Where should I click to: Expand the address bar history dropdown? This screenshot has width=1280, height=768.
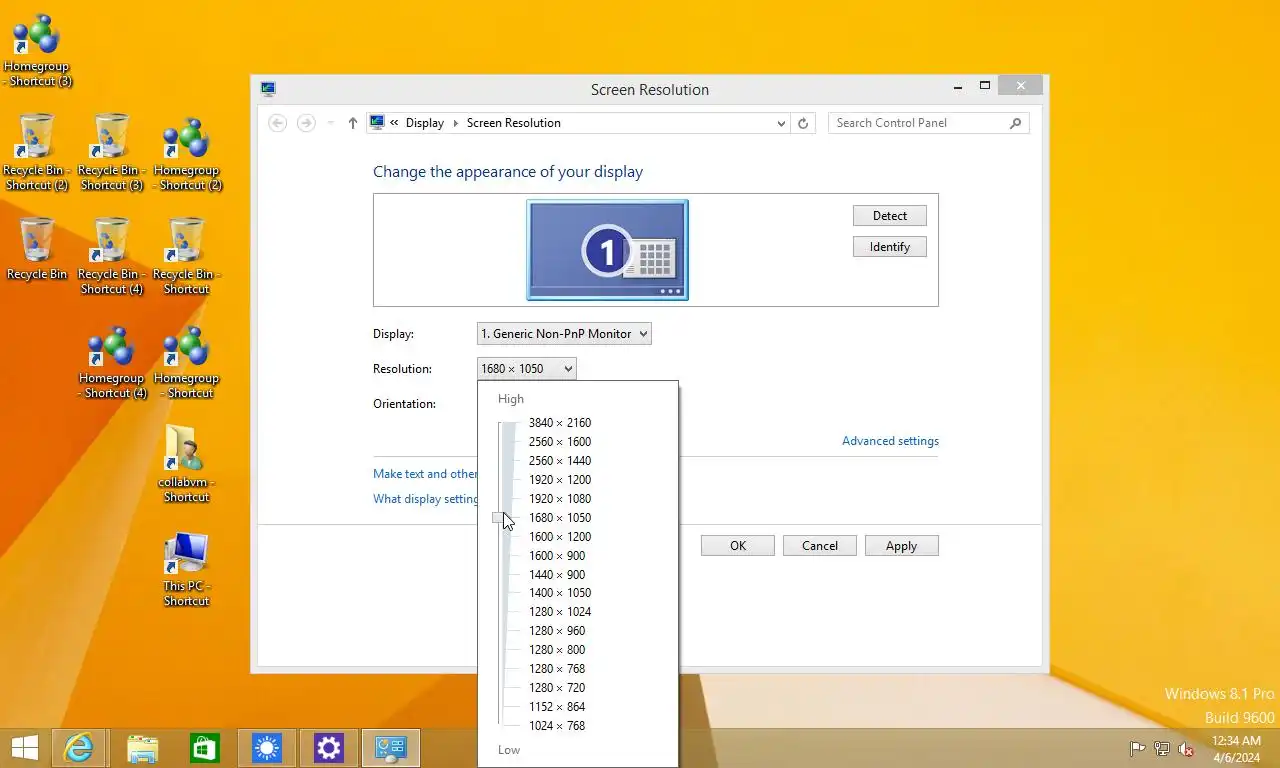click(781, 123)
